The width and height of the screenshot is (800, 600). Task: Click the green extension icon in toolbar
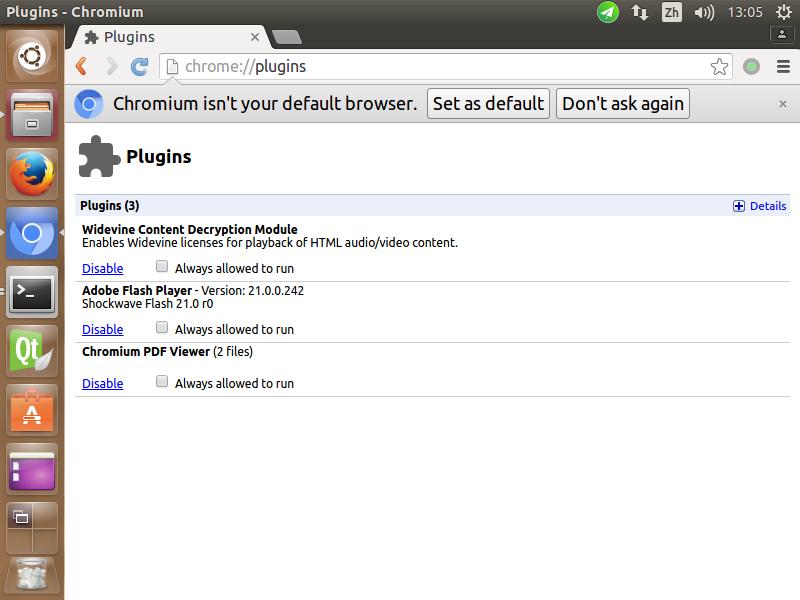click(x=752, y=67)
